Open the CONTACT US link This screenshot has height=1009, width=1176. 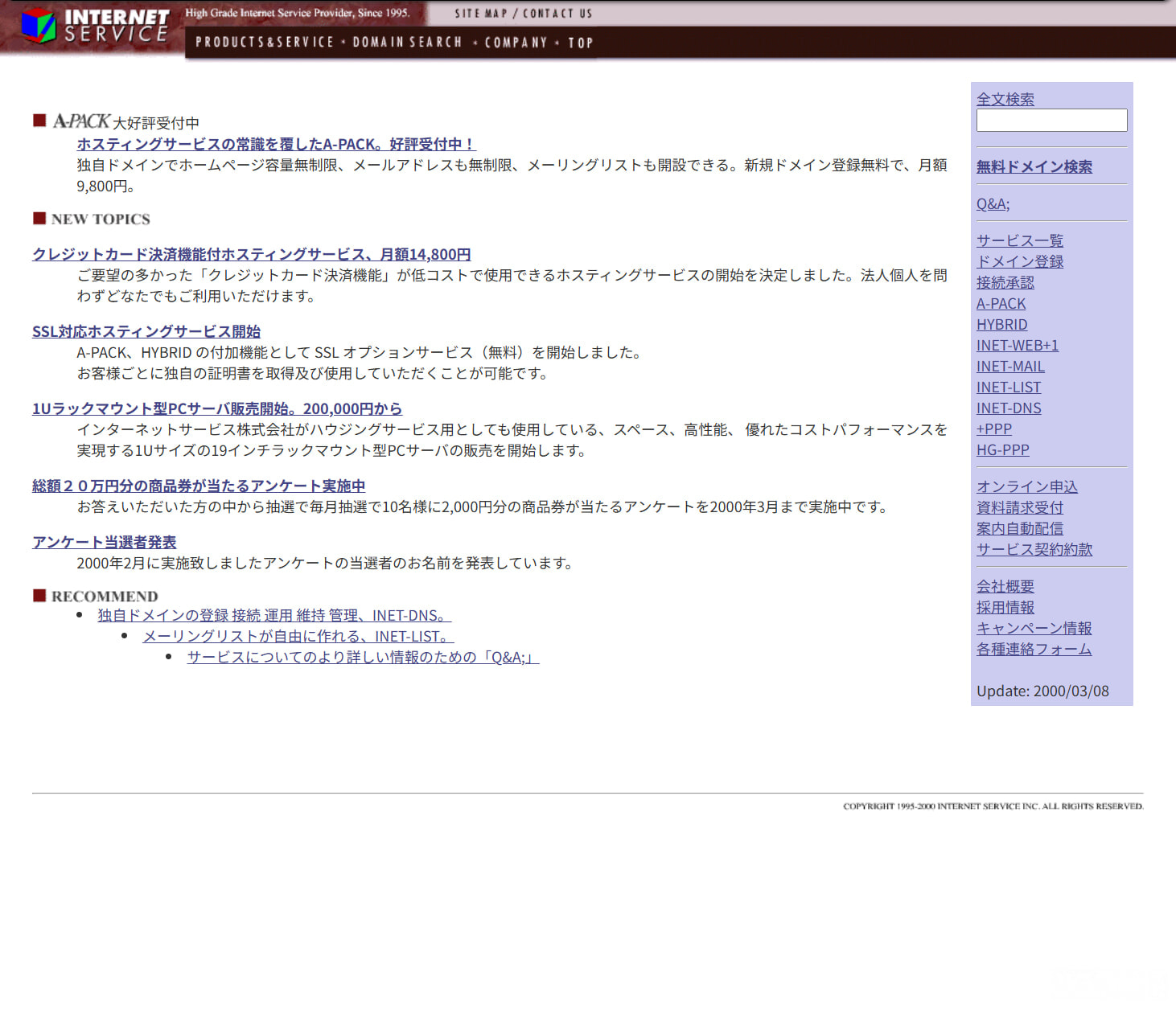tap(557, 14)
